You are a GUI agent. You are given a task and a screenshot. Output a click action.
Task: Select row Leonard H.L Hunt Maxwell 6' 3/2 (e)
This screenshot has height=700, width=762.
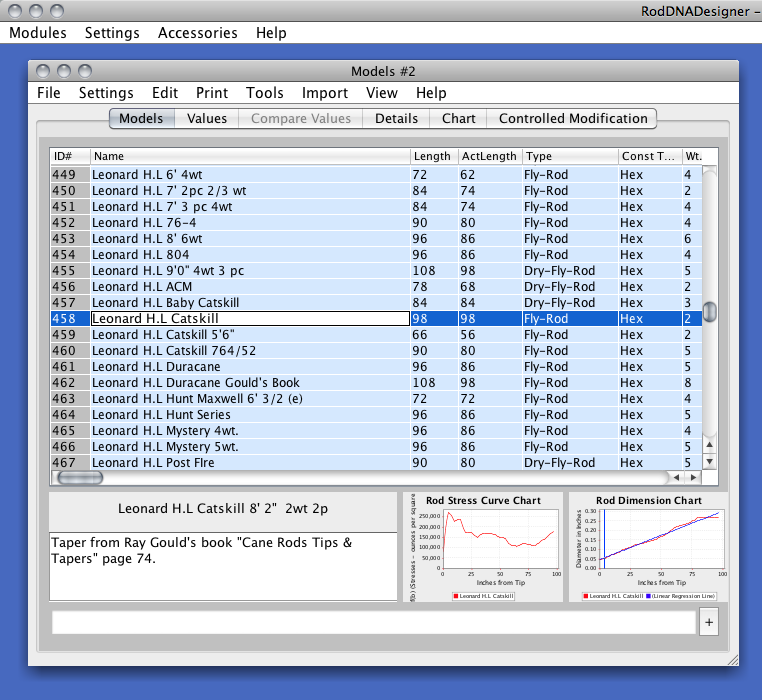pos(376,399)
